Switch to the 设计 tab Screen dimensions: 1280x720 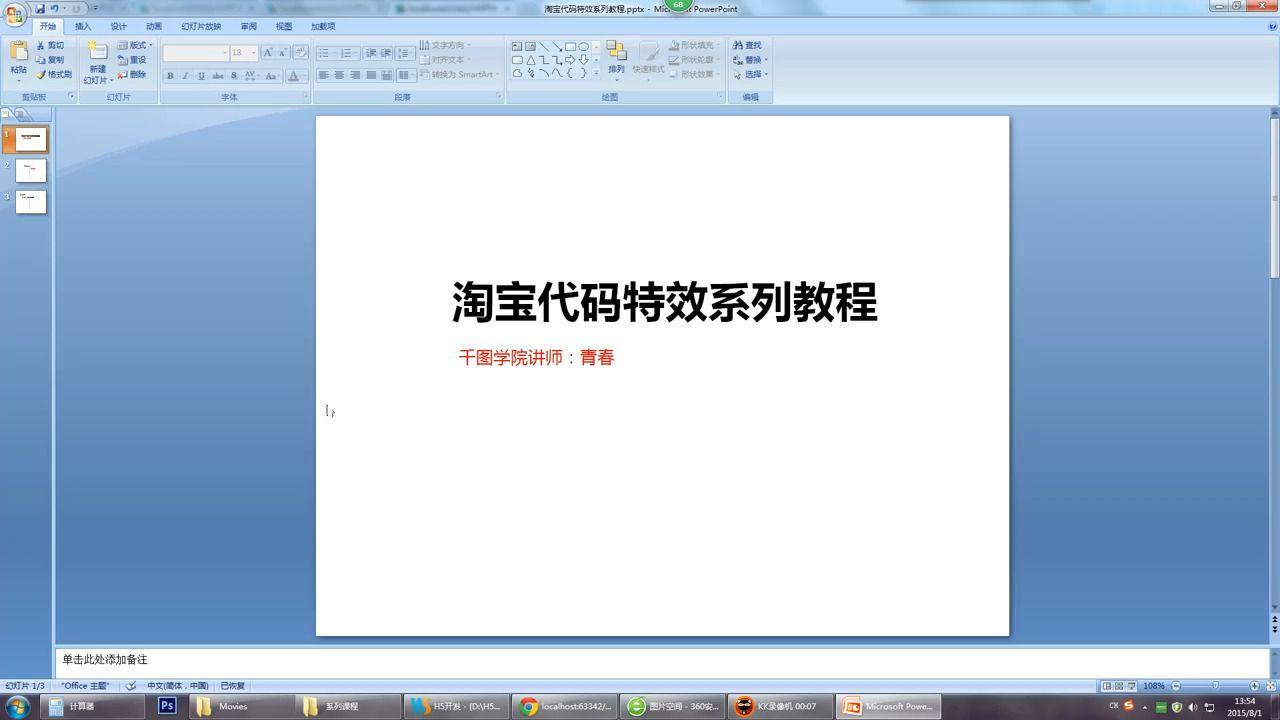tap(118, 26)
